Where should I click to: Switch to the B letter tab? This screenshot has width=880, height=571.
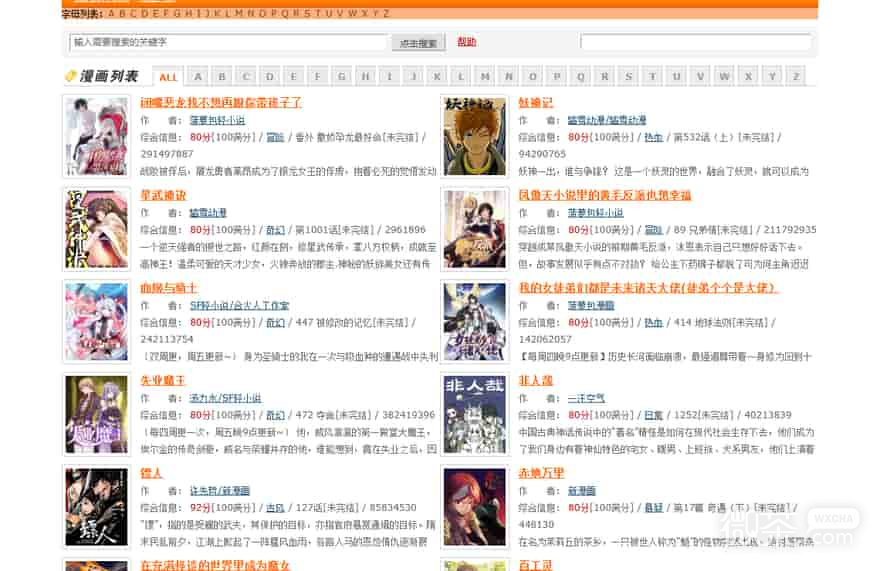[x=222, y=76]
